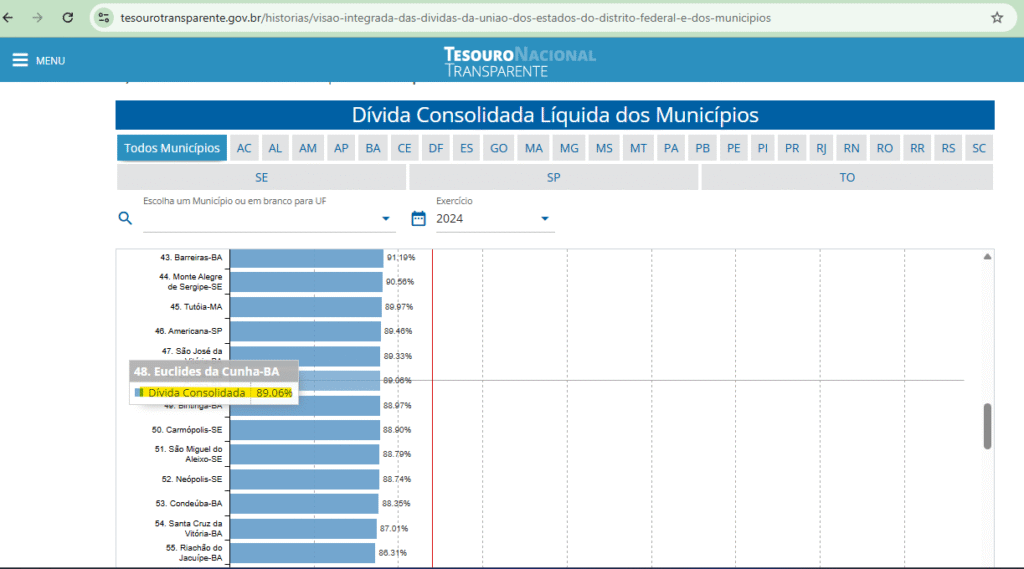Click the site information icon in address bar
Viewport: 1024px width, 569px height.
tap(104, 18)
